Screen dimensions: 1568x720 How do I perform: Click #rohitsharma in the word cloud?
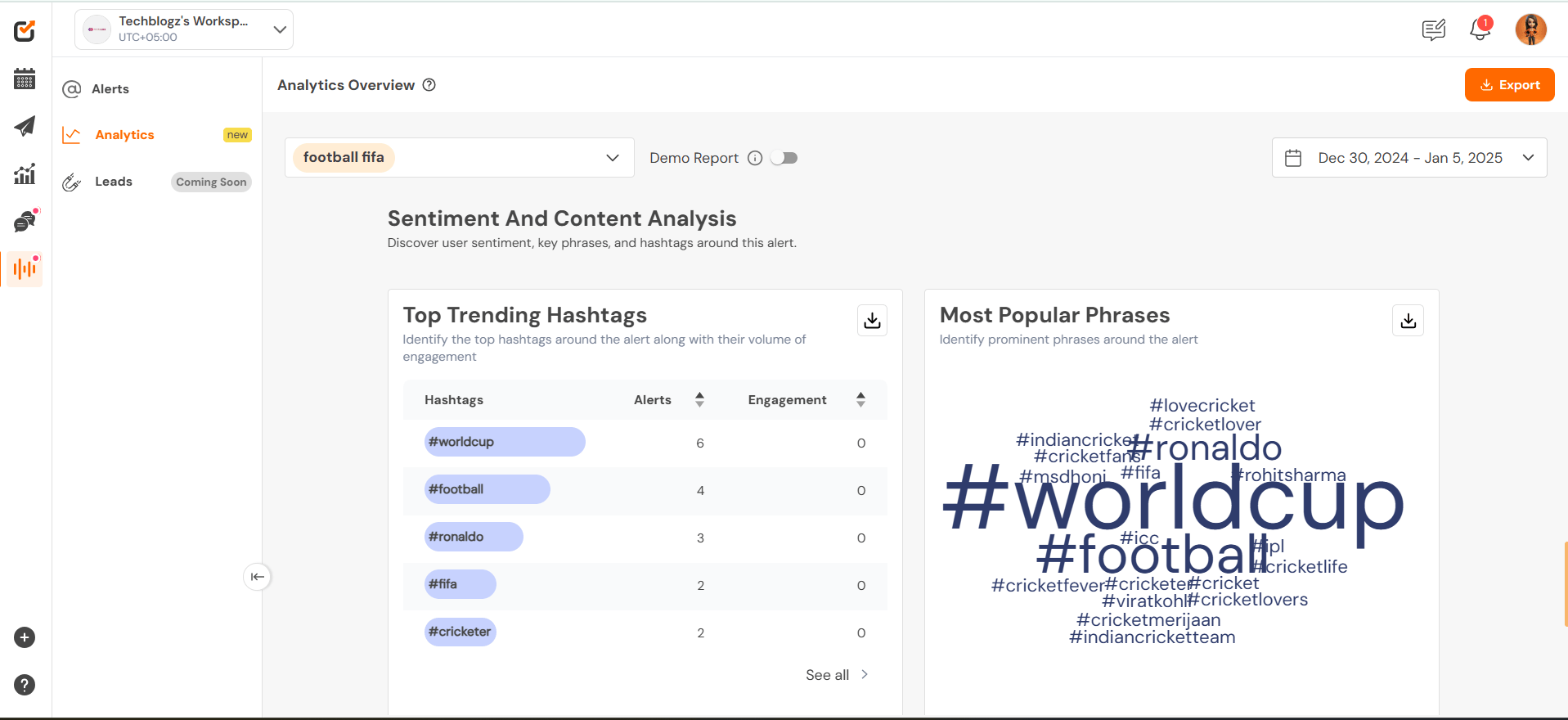click(x=1289, y=475)
